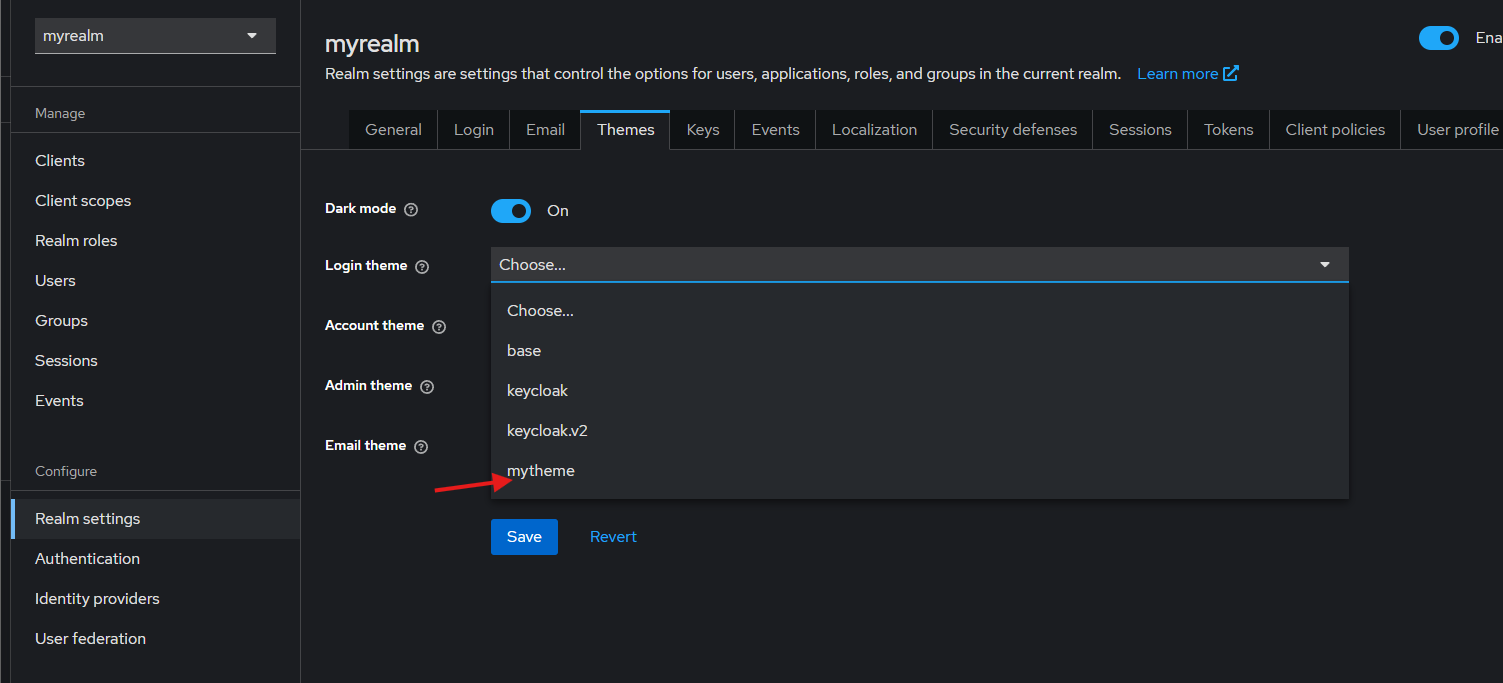Open help for Login theme setting
The width and height of the screenshot is (1503, 683).
coord(422,267)
